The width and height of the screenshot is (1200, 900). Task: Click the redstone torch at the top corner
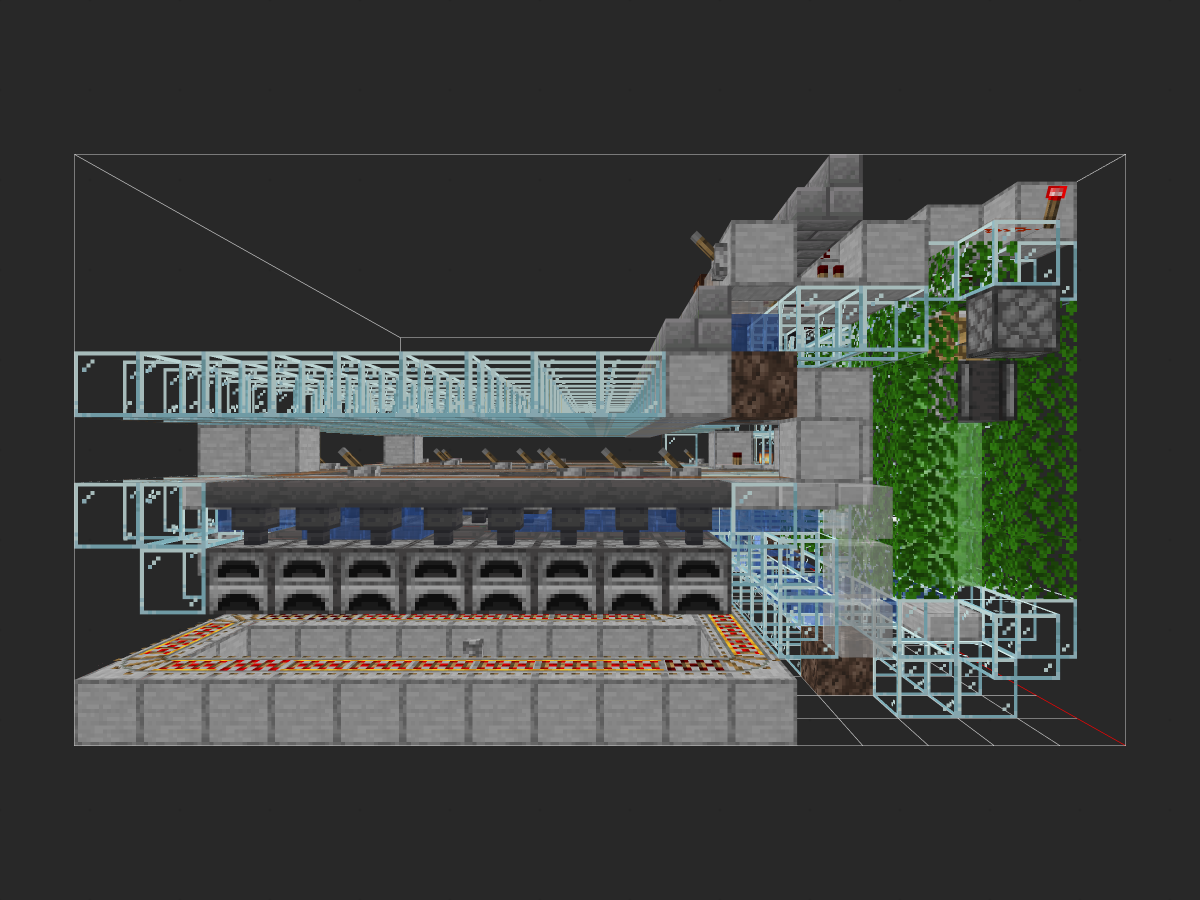coord(1054,203)
